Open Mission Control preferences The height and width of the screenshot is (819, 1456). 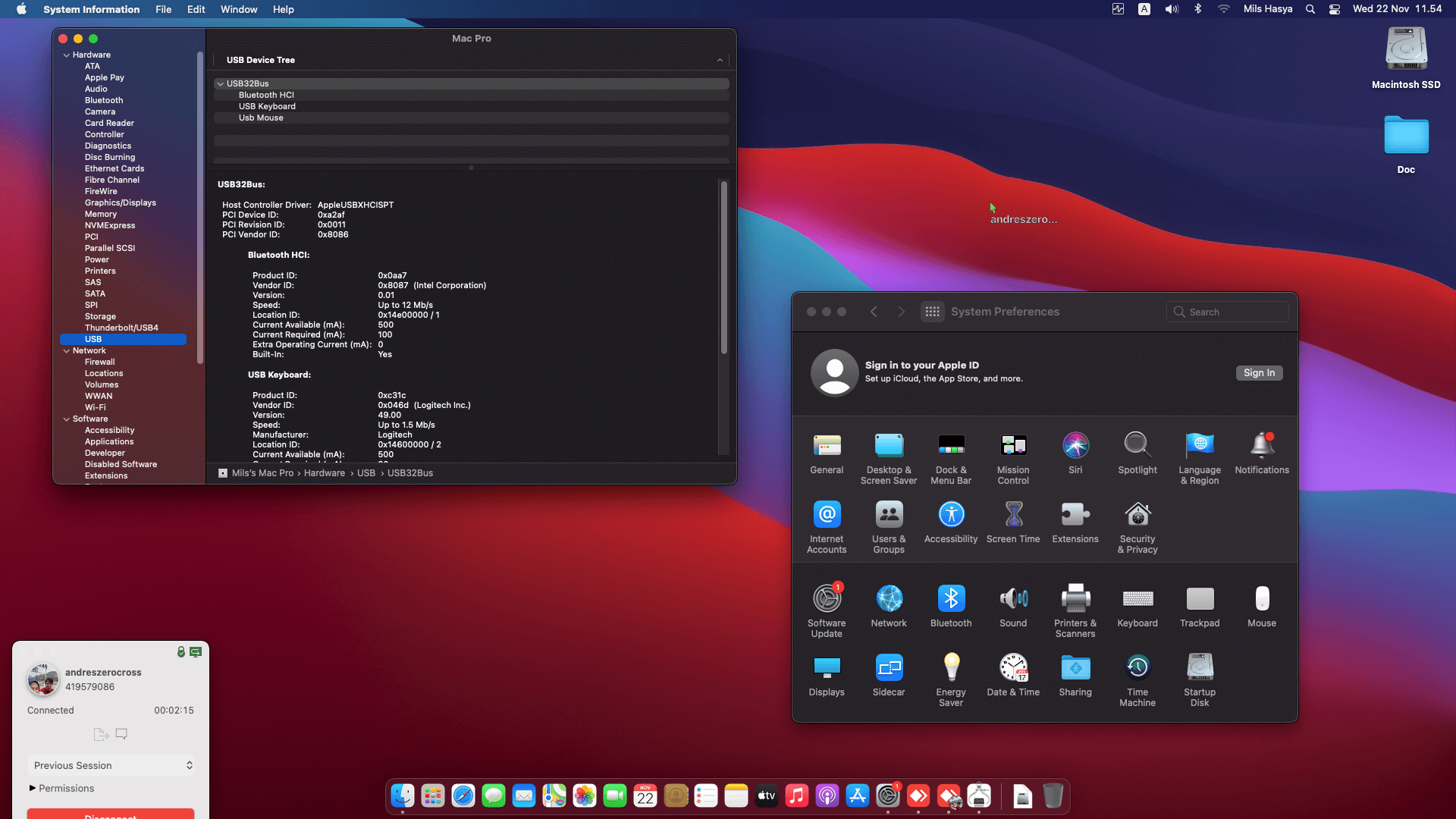[x=1013, y=459]
